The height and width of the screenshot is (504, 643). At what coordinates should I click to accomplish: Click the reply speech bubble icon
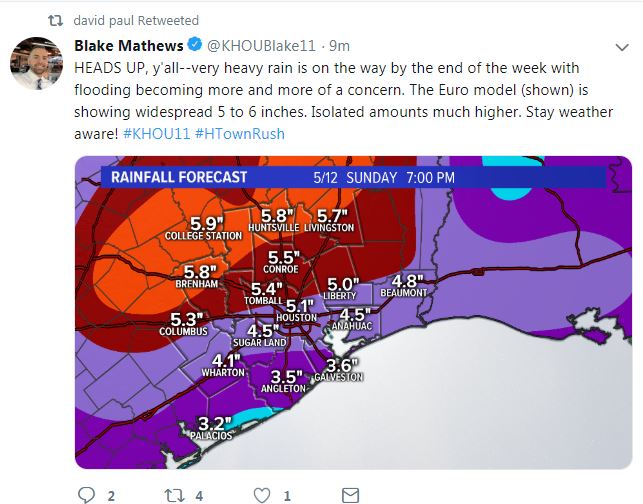[x=86, y=494]
